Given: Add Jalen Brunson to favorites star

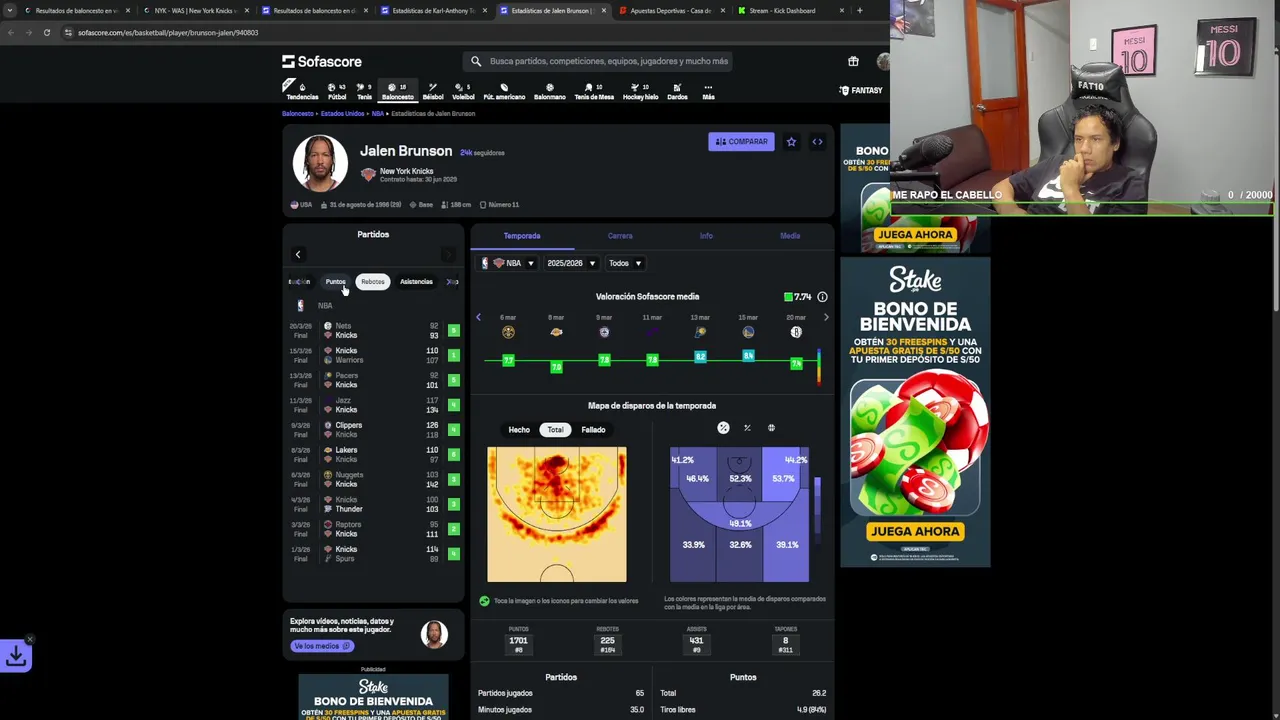Looking at the screenshot, I should (x=791, y=142).
